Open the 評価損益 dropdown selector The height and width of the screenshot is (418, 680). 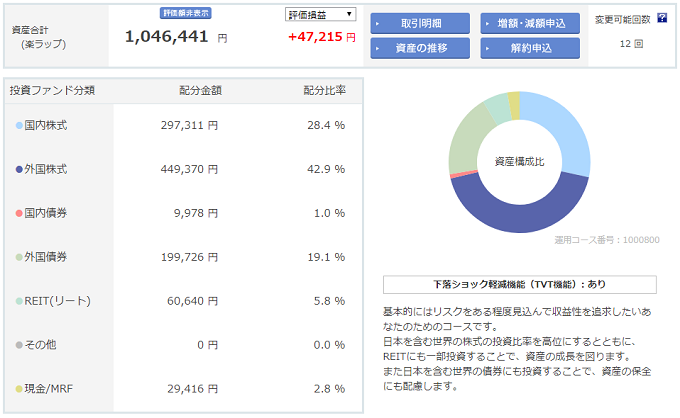click(320, 14)
